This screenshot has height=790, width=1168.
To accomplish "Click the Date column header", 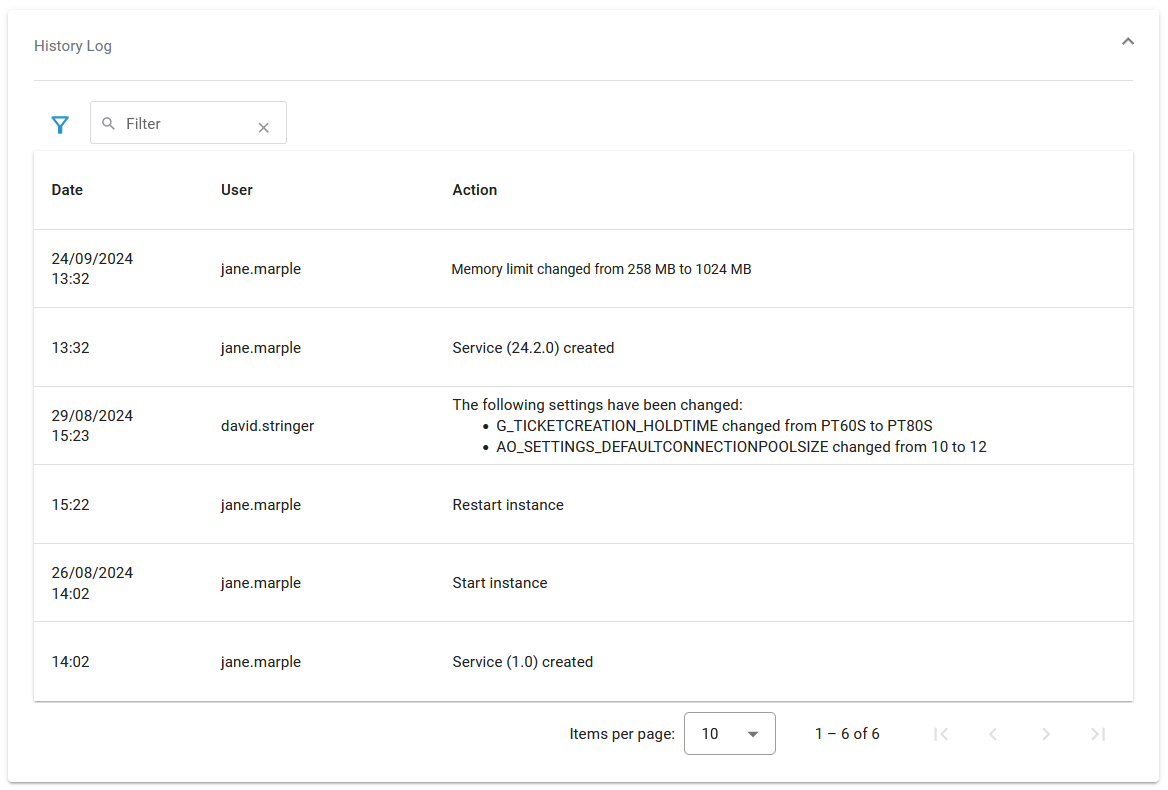I will click(67, 190).
